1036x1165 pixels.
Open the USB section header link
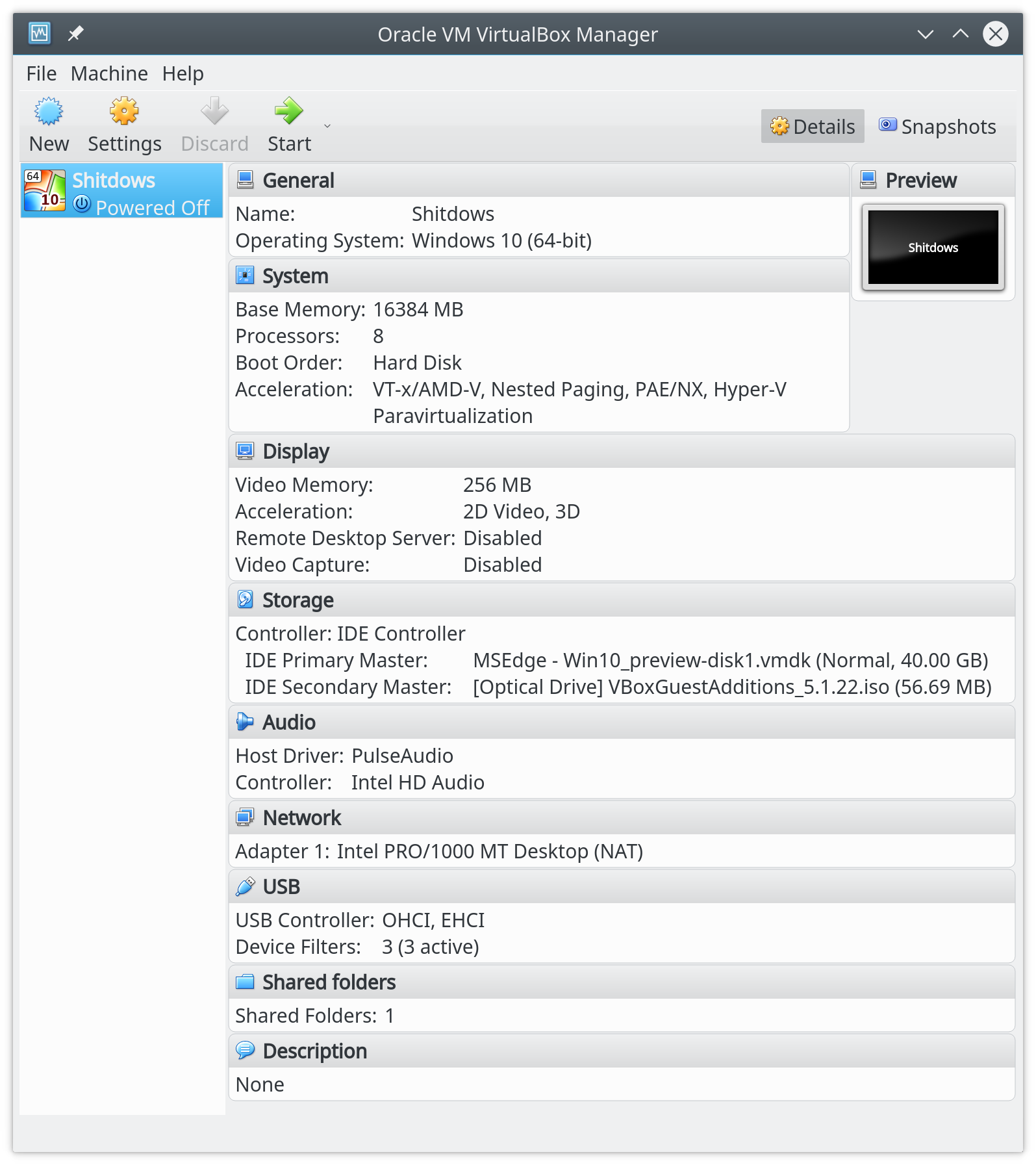[281, 887]
